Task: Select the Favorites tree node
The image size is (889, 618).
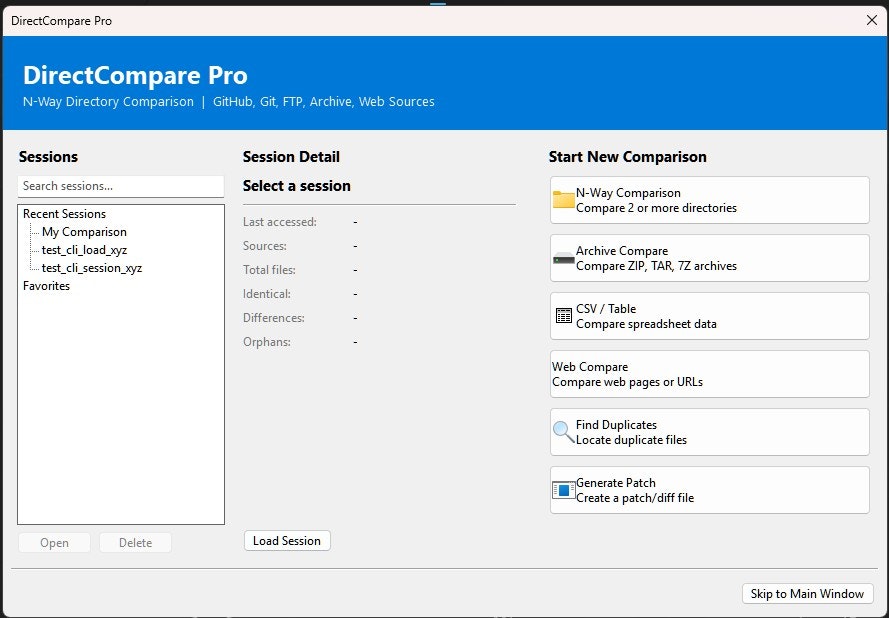Action: click(x=46, y=286)
